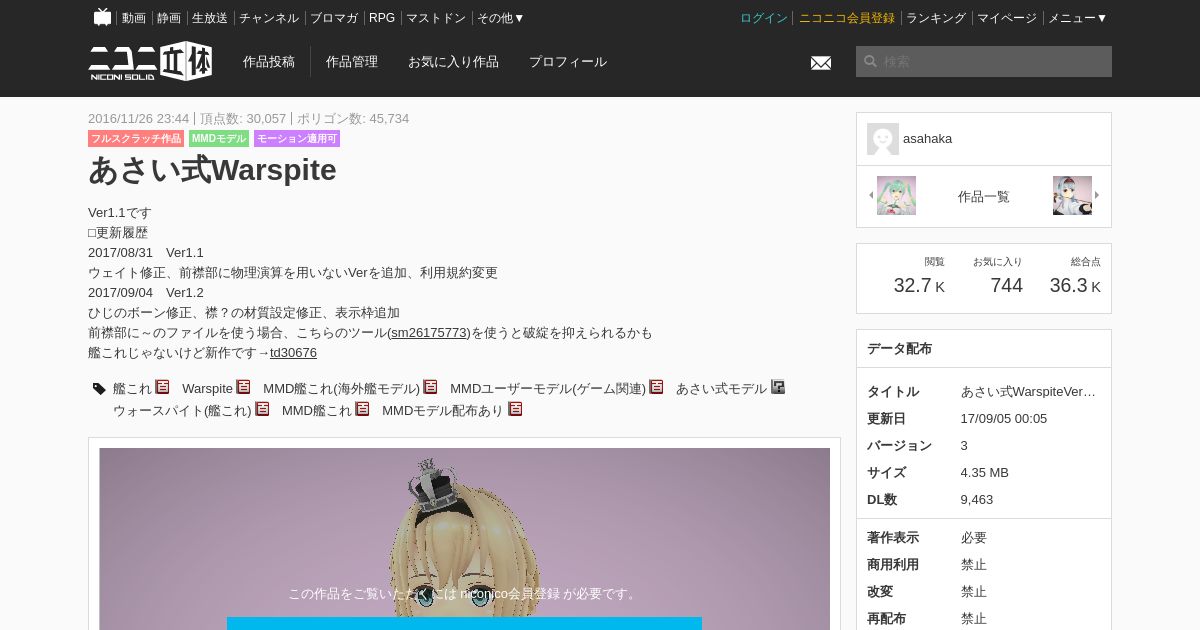
Task: Open dictionary icon beside MMDモデル配布あり
Action: point(515,409)
